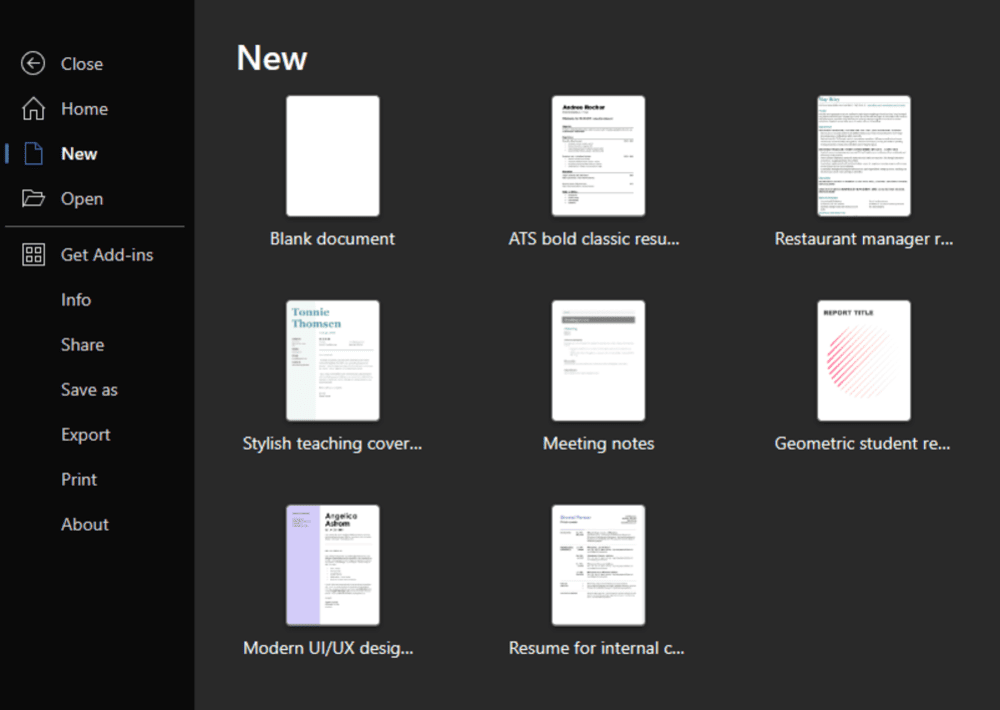Choose the Stylish teaching cover letter thumbnail

click(333, 360)
